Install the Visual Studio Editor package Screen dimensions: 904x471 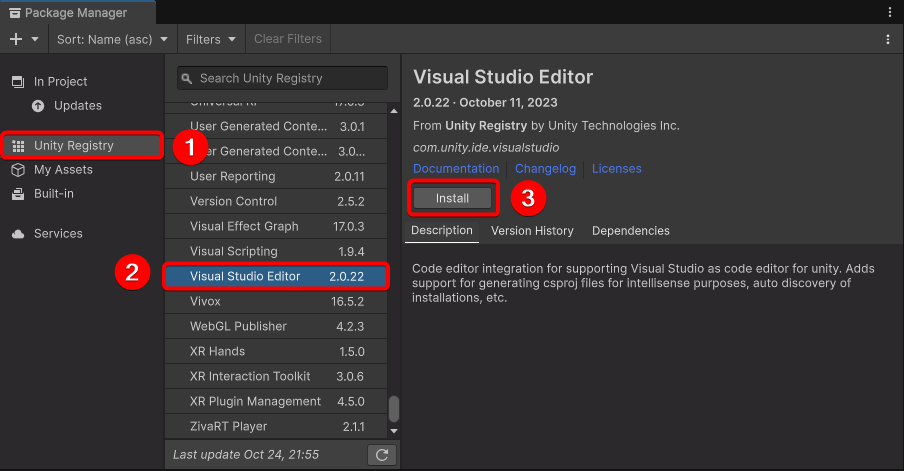[x=452, y=198]
